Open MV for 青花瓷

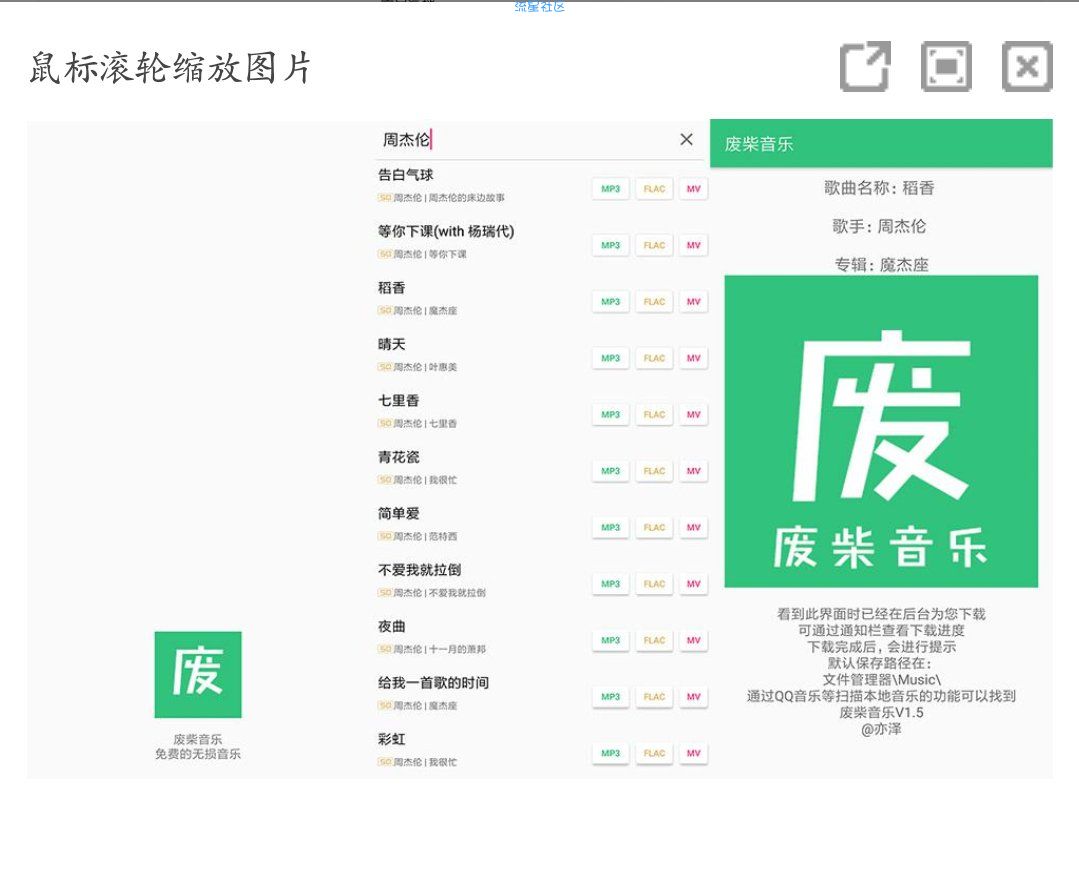point(693,471)
